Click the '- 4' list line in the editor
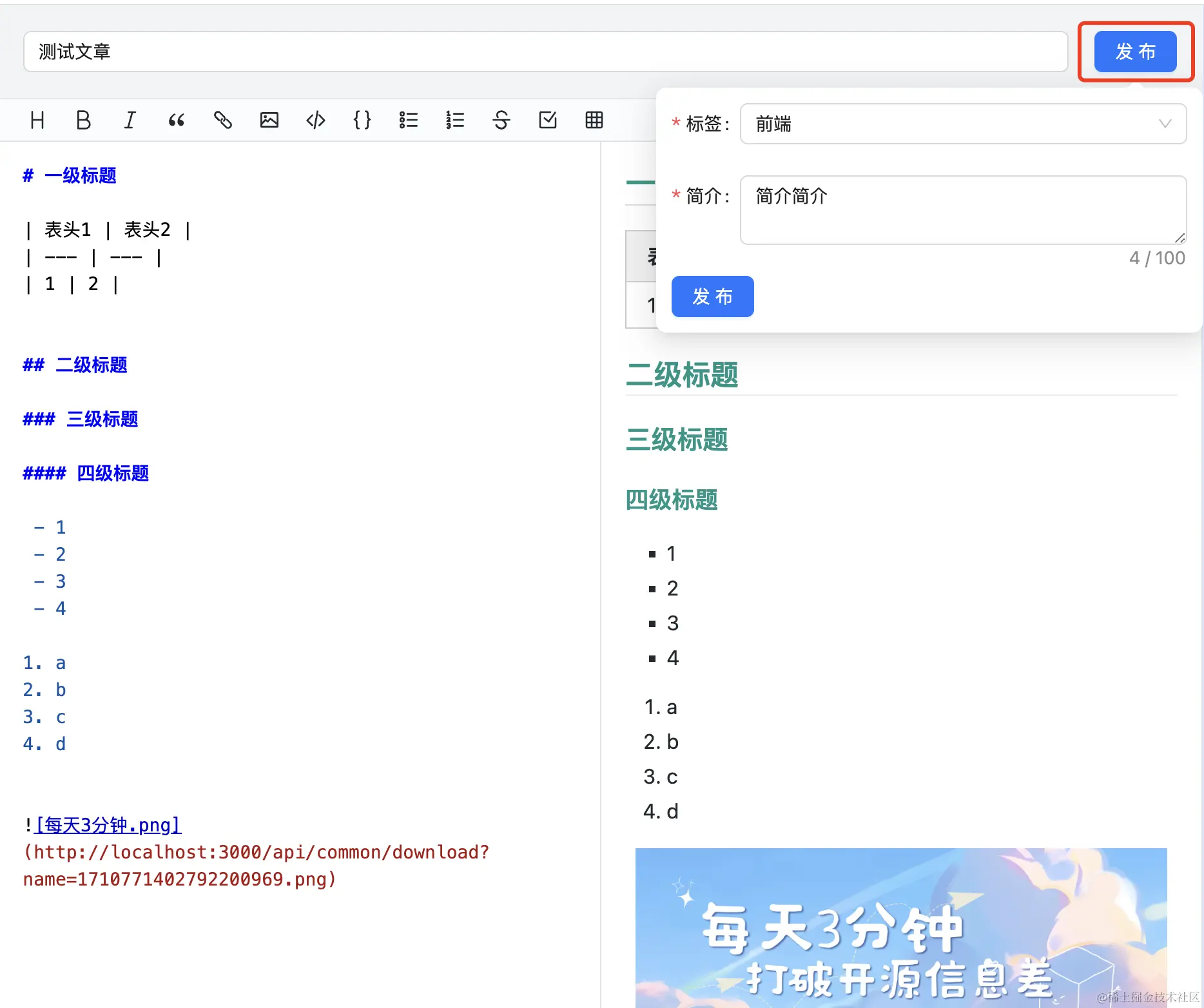This screenshot has height=1008, width=1204. pyautogui.click(x=50, y=608)
